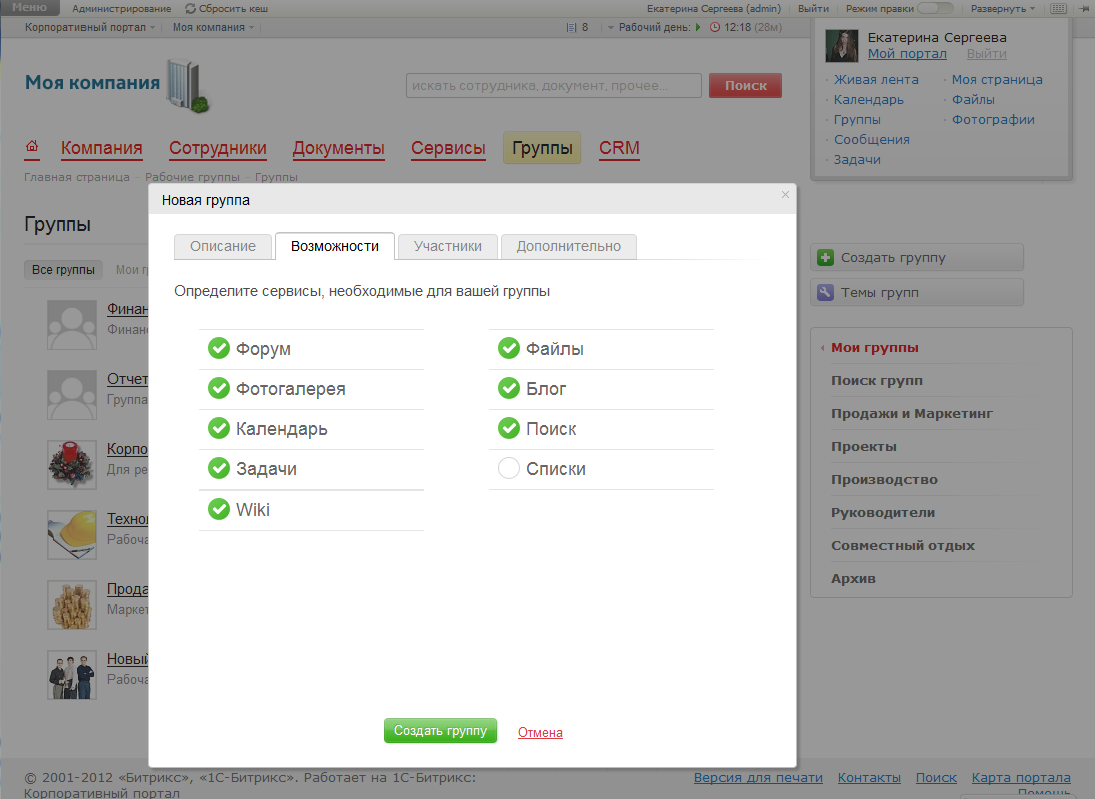
Task: Open the Сотрудники menu
Action: [x=218, y=148]
